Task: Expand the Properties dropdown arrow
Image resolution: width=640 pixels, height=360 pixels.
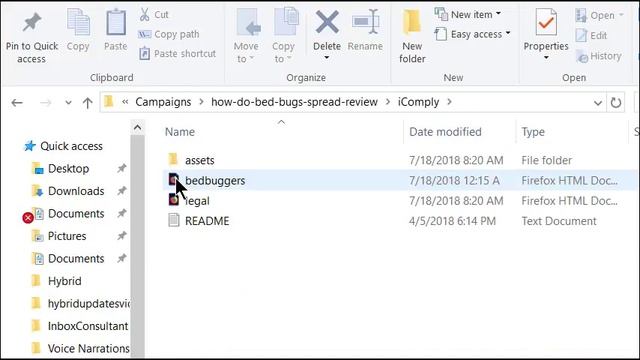Action: click(x=546, y=58)
